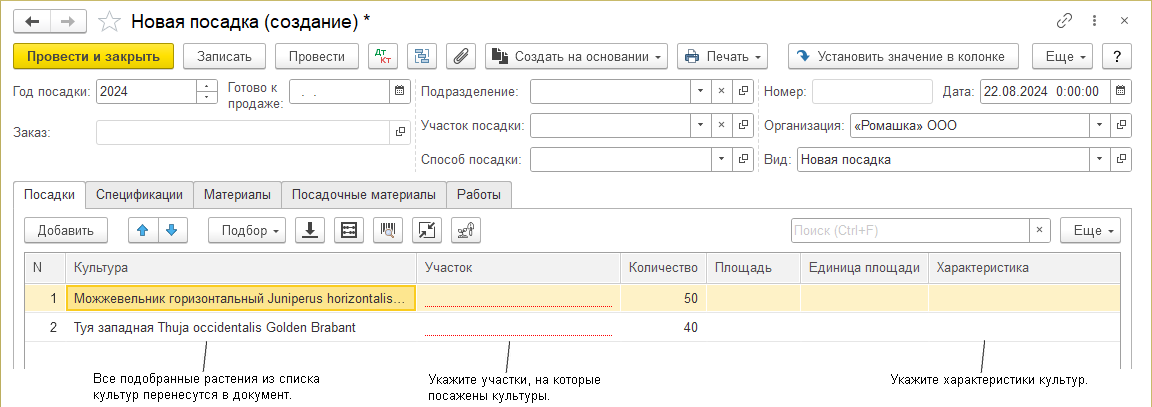Expand the Подразделение dropdown list

point(700,91)
